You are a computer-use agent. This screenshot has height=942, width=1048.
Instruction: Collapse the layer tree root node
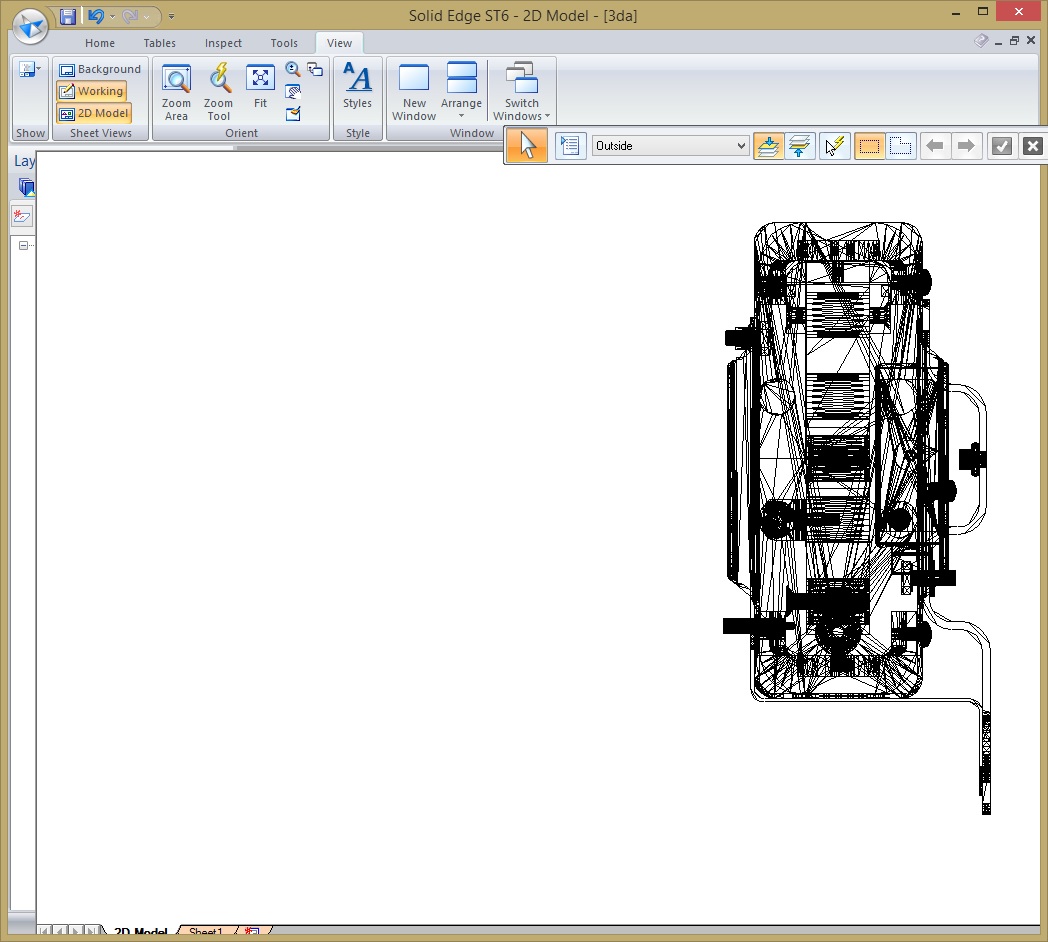[x=23, y=245]
